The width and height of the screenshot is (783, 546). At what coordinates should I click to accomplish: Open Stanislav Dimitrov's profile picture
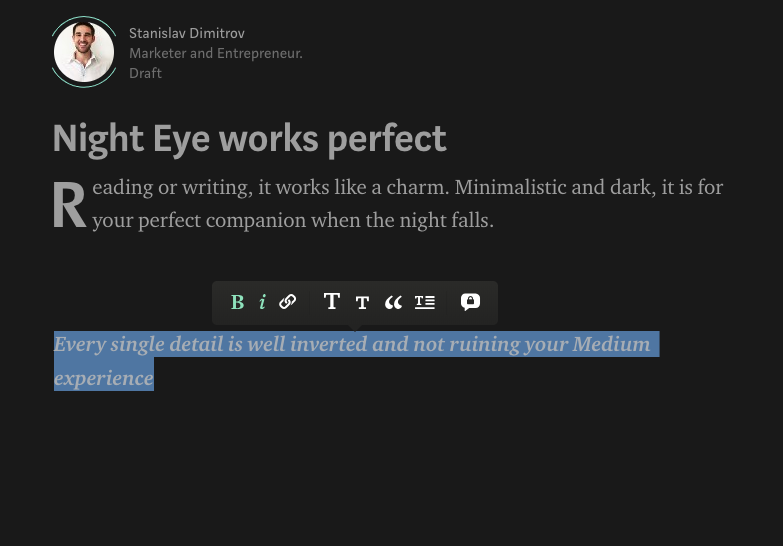click(84, 52)
